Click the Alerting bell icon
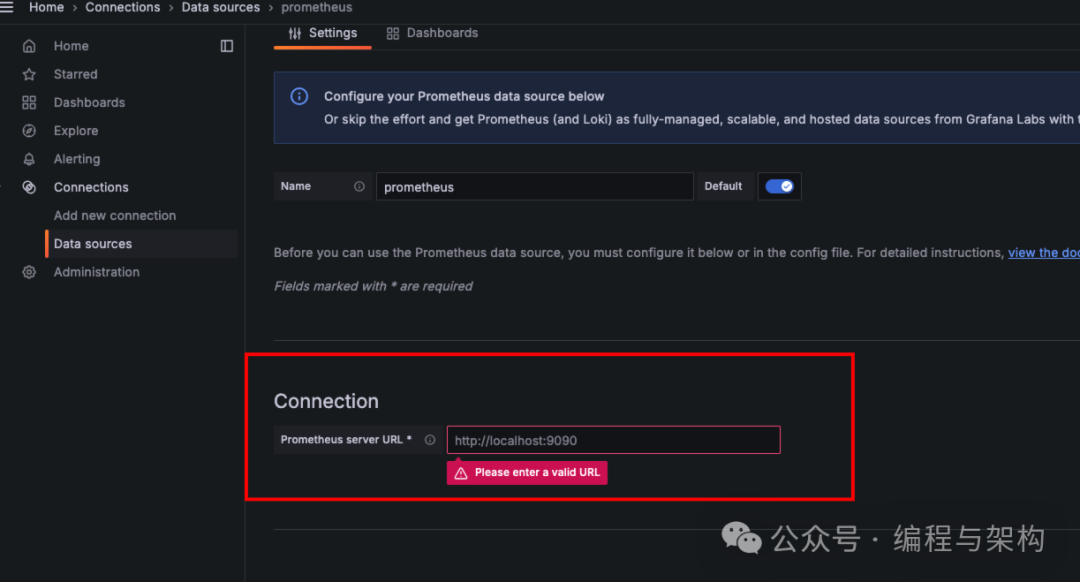Screen dimensions: 1080x582 29,159
